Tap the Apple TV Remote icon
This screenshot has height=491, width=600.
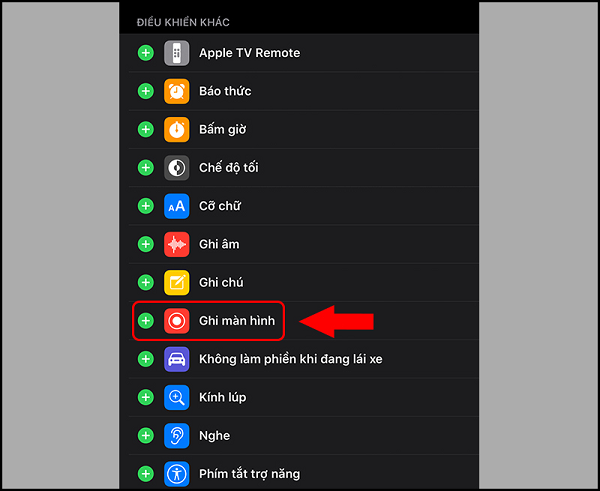[176, 53]
